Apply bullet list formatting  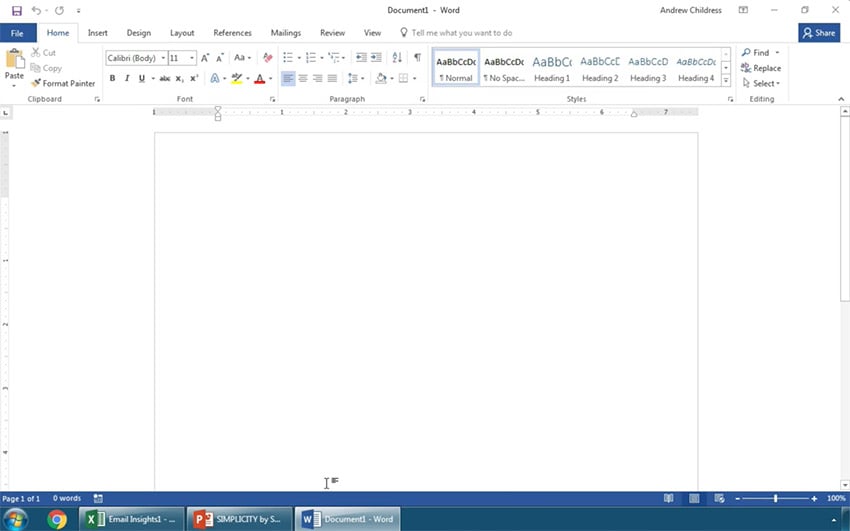(287, 58)
